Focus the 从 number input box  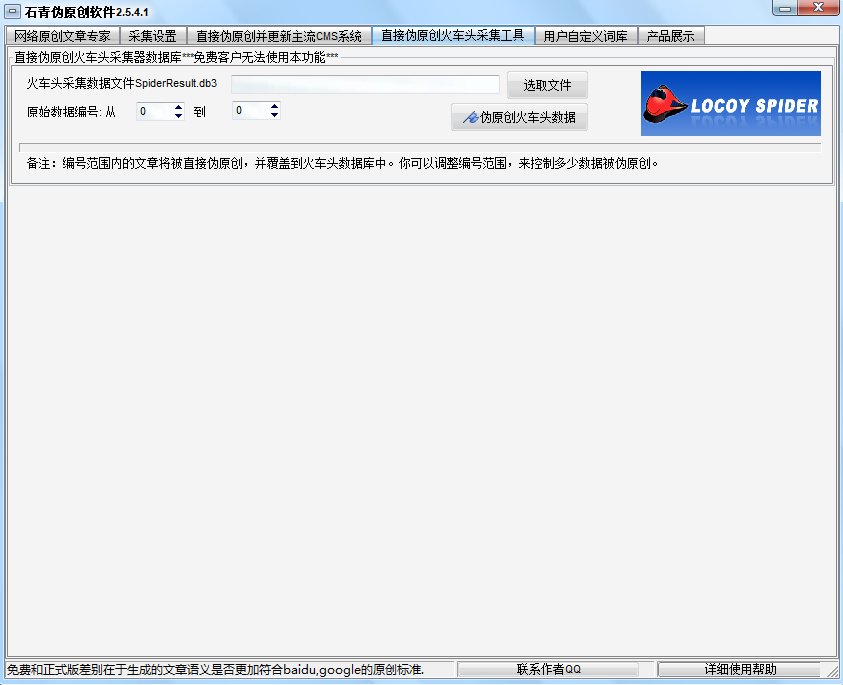[x=154, y=111]
